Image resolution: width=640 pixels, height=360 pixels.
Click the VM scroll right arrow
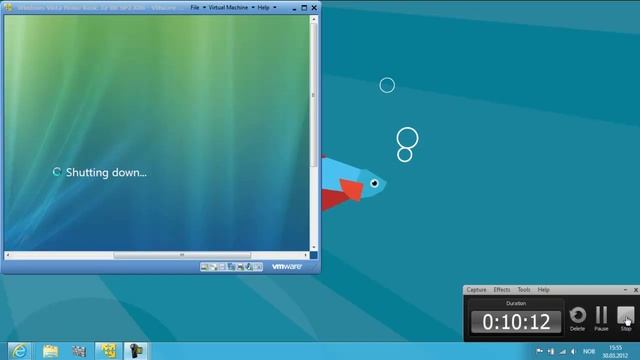pos(306,255)
